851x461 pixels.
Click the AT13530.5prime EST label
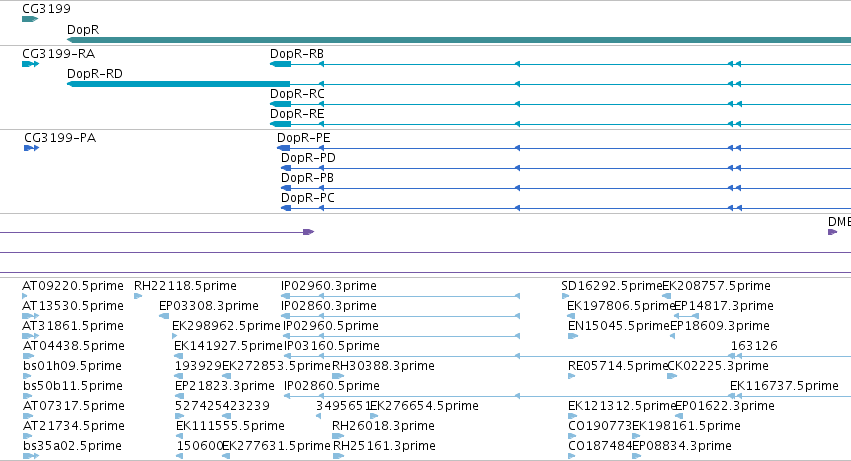[x=73, y=306]
